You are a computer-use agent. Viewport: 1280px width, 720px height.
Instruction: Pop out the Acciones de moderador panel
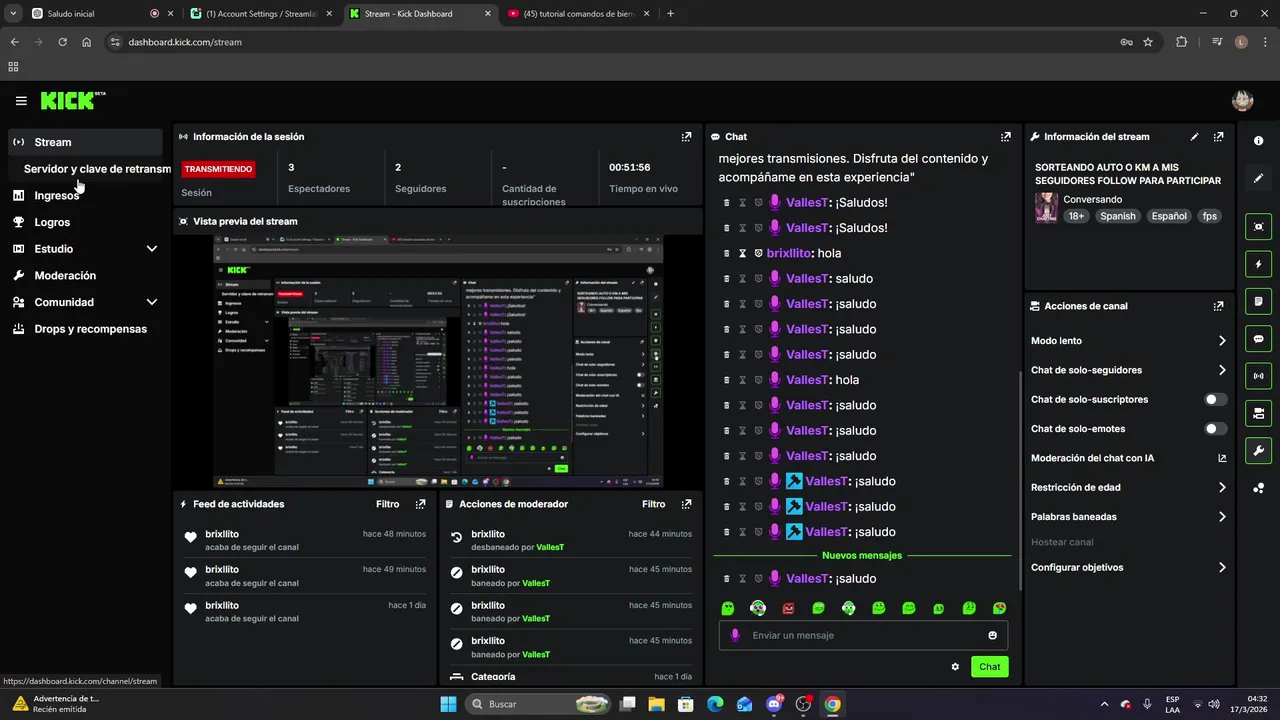coord(686,504)
